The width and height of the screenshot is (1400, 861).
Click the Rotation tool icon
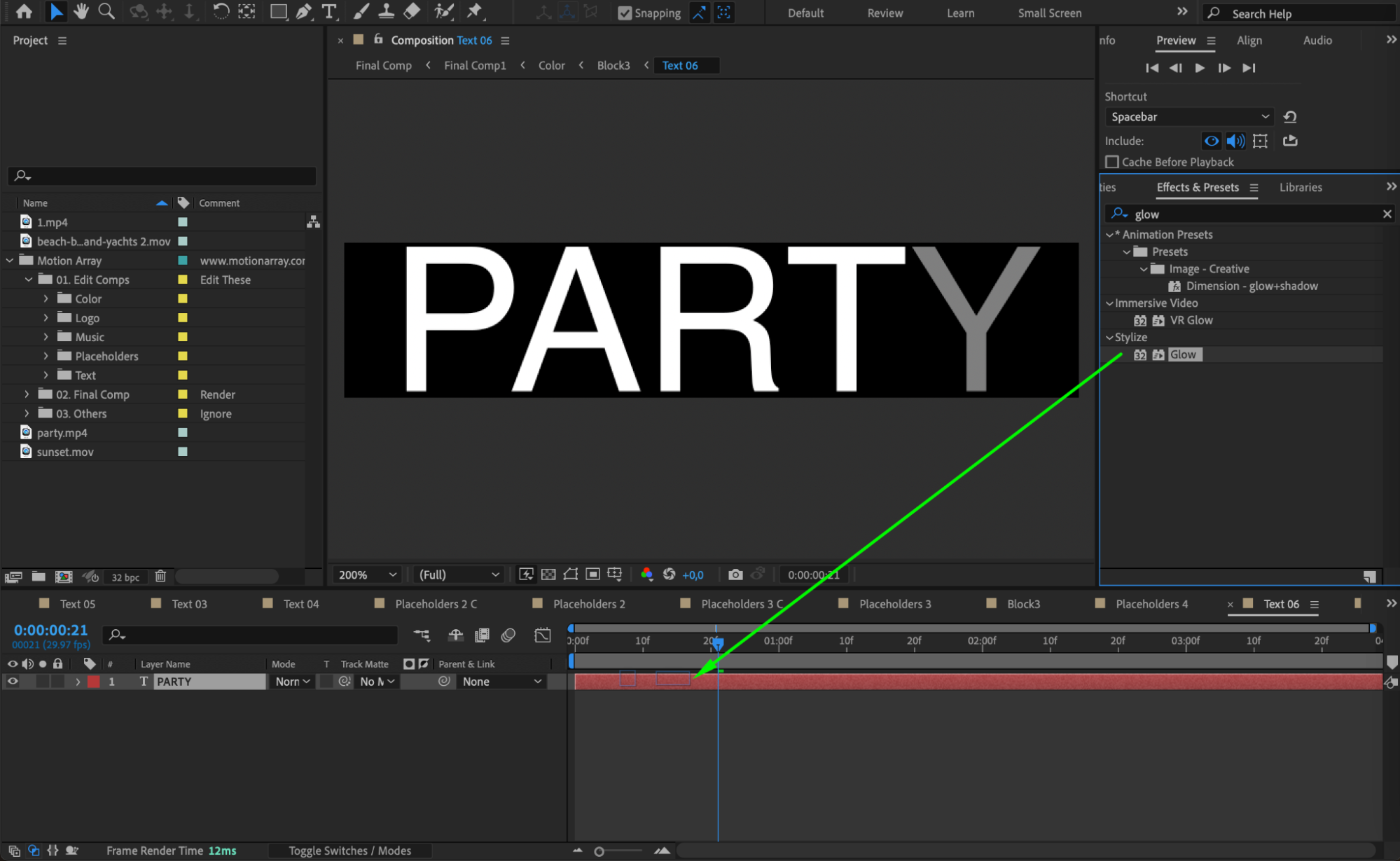(220, 11)
